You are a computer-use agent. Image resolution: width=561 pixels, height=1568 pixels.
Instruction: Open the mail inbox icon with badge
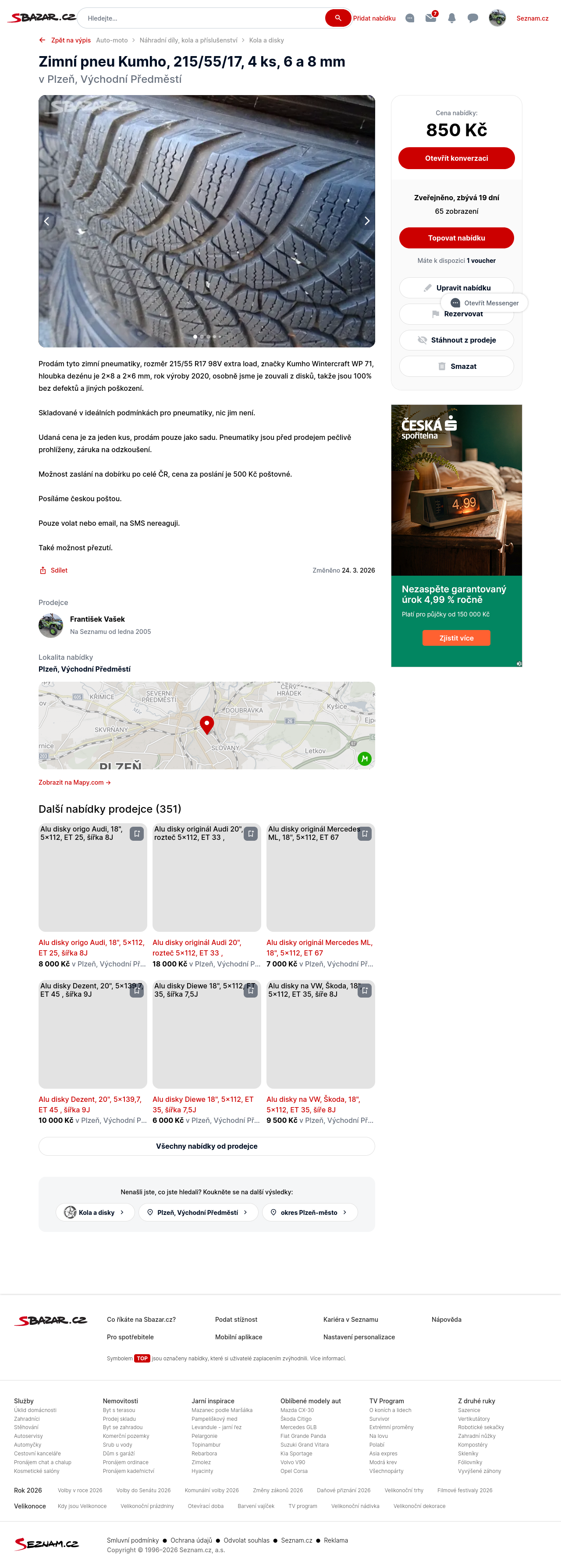[431, 18]
